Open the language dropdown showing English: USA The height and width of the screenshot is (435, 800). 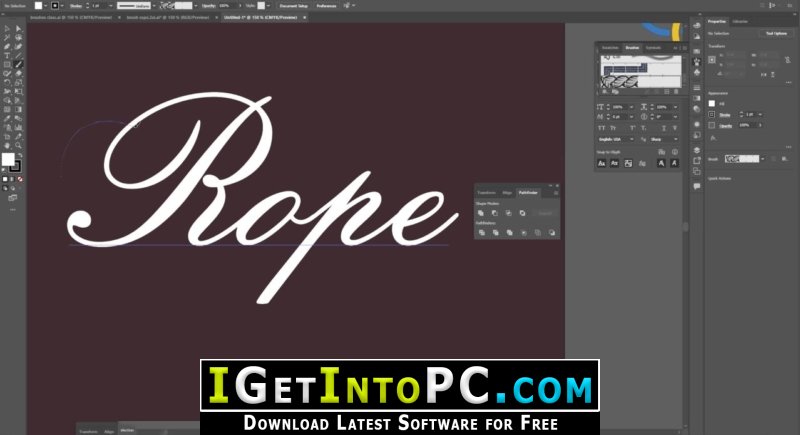pos(616,139)
